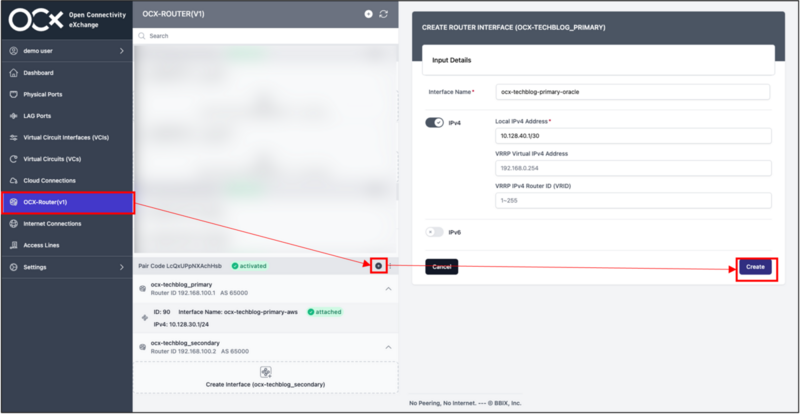This screenshot has width=800, height=414.
Task: Click the Physical Ports icon
Action: [x=14, y=94]
